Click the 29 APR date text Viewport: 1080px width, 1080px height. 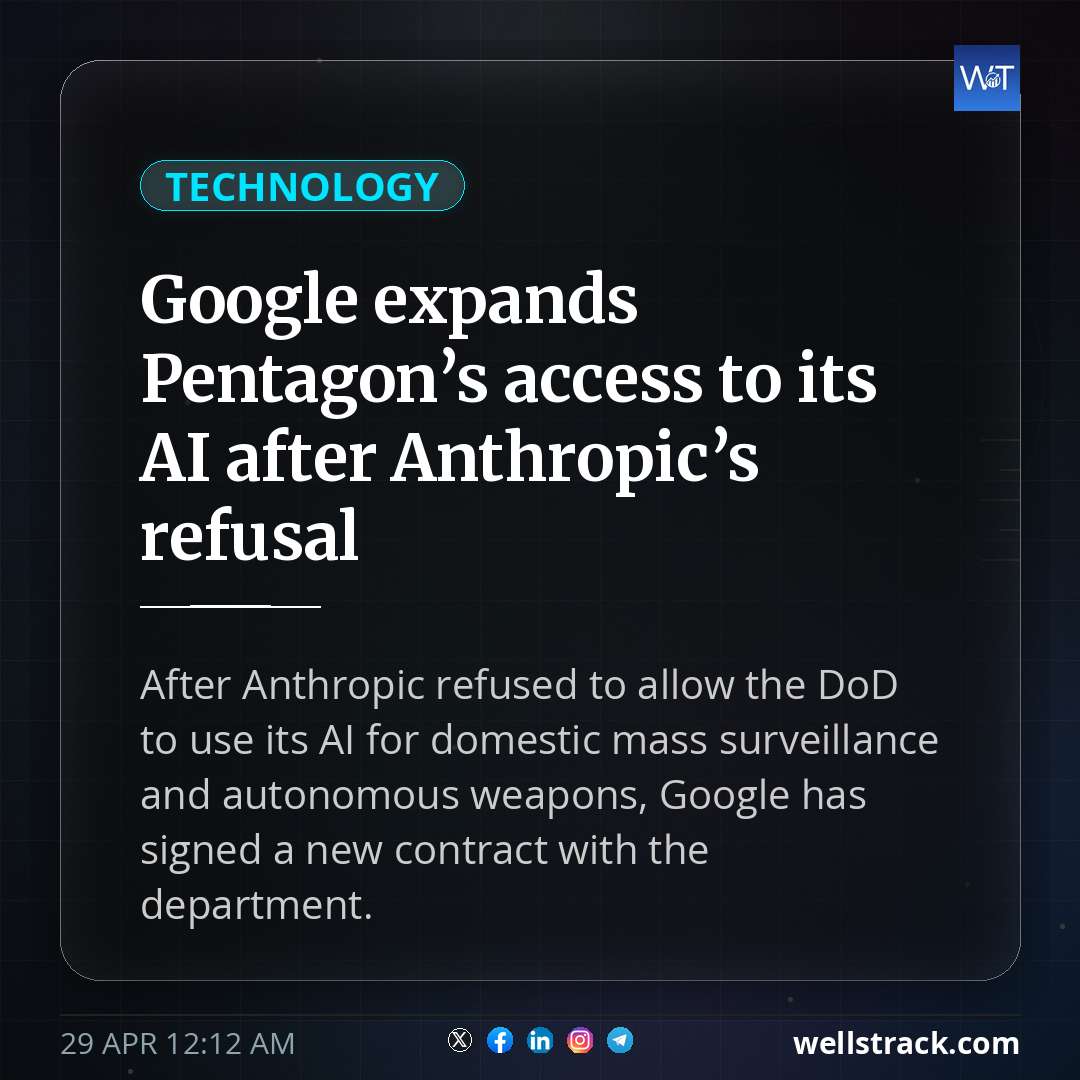coord(108,1043)
